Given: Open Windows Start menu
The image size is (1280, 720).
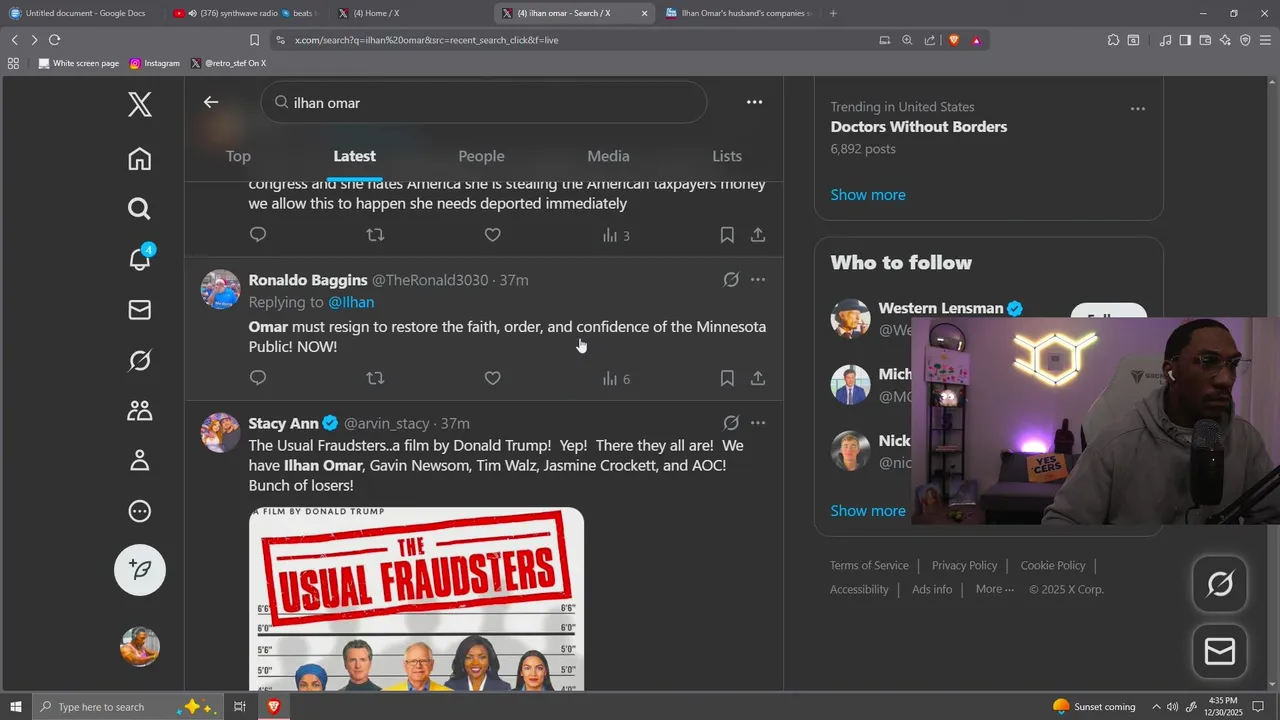Looking at the screenshot, I should click(x=16, y=707).
